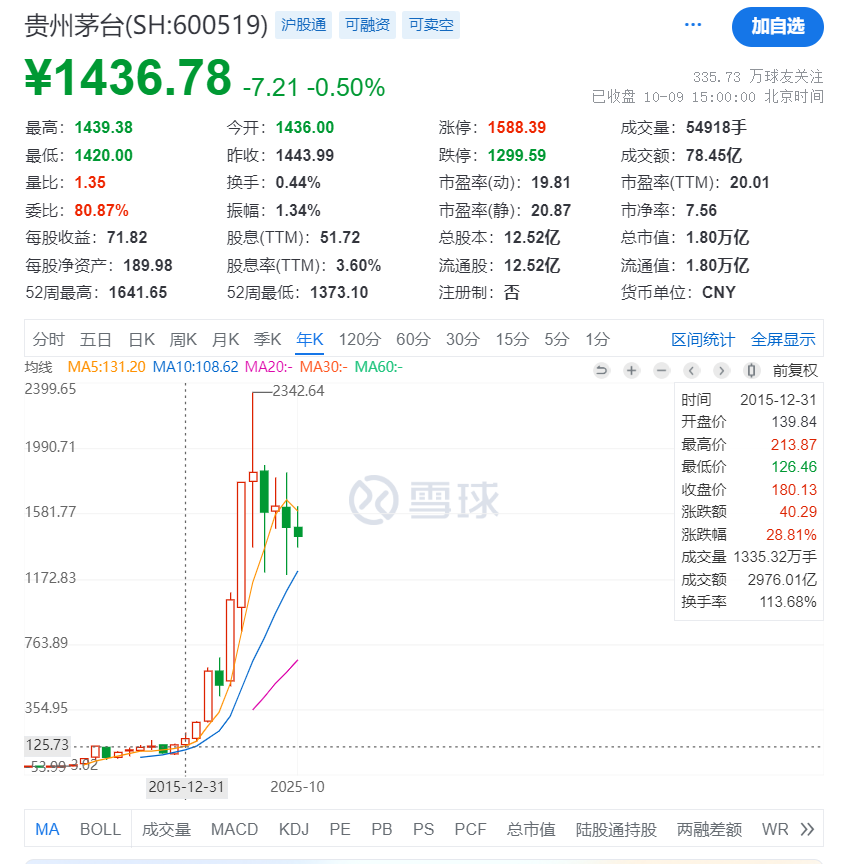Viewport: 844px width, 864px height.
Task: Click the MA10:108.62 legend label
Action: click(x=196, y=367)
